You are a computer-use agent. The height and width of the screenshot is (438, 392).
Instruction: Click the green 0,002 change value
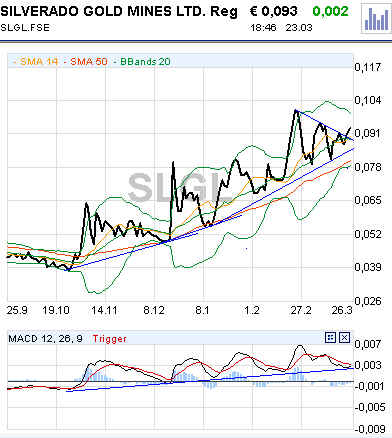click(330, 12)
